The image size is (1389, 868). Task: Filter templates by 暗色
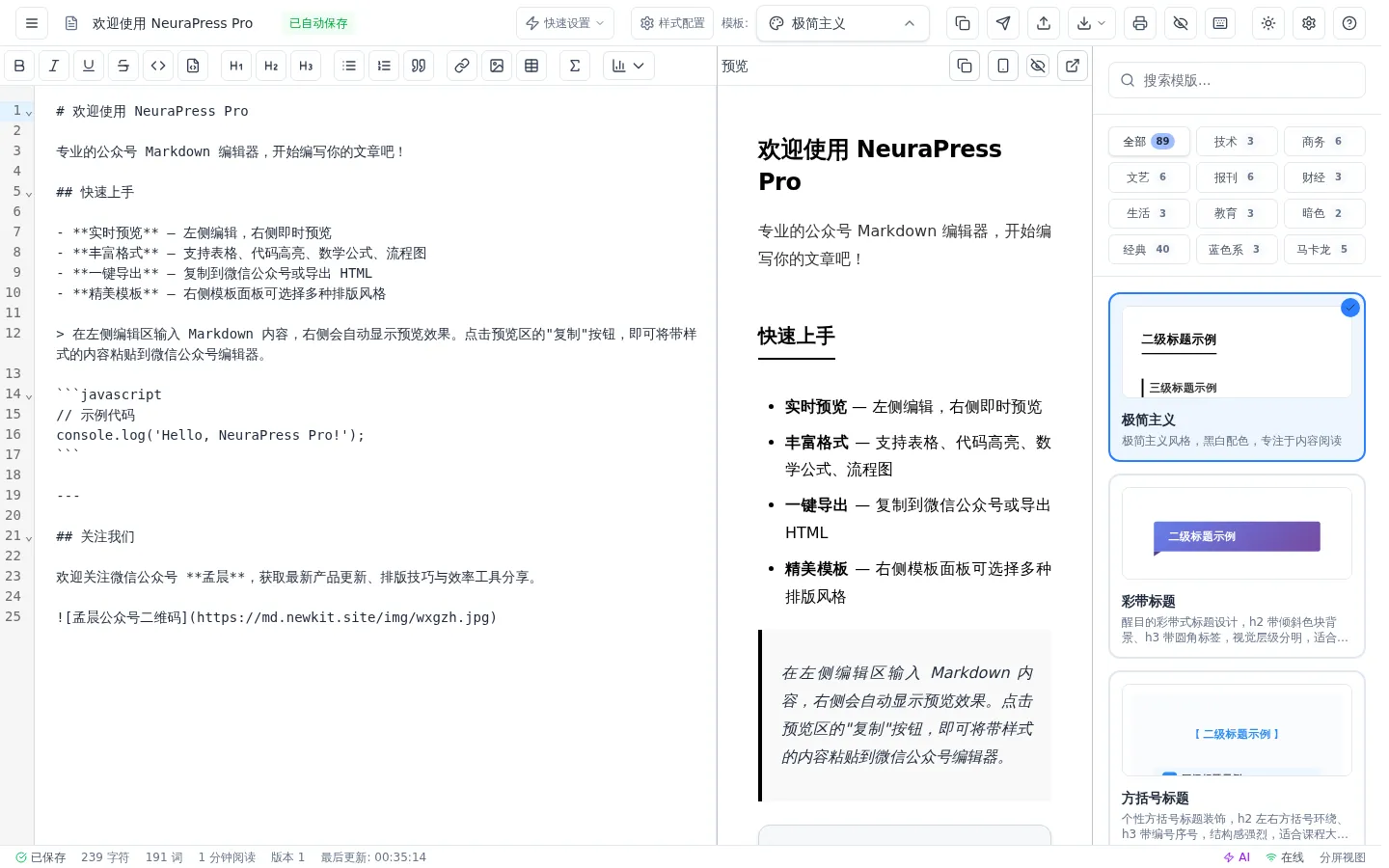1324,213
